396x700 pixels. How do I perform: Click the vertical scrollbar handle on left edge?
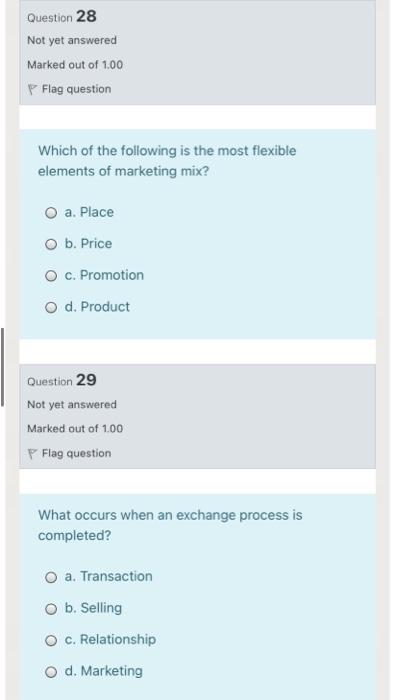(x=2, y=367)
